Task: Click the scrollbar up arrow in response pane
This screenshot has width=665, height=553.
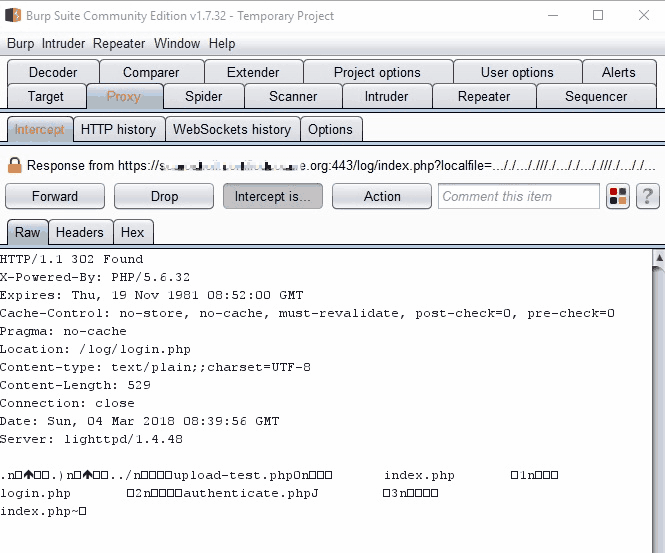Action: click(x=659, y=257)
